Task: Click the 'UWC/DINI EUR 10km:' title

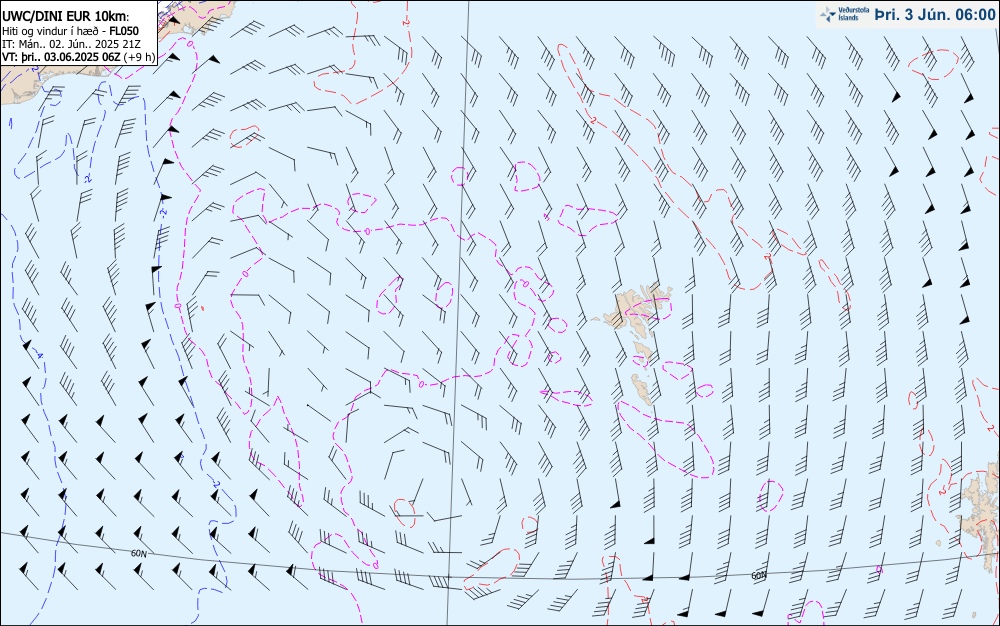Action: pyautogui.click(x=66, y=17)
